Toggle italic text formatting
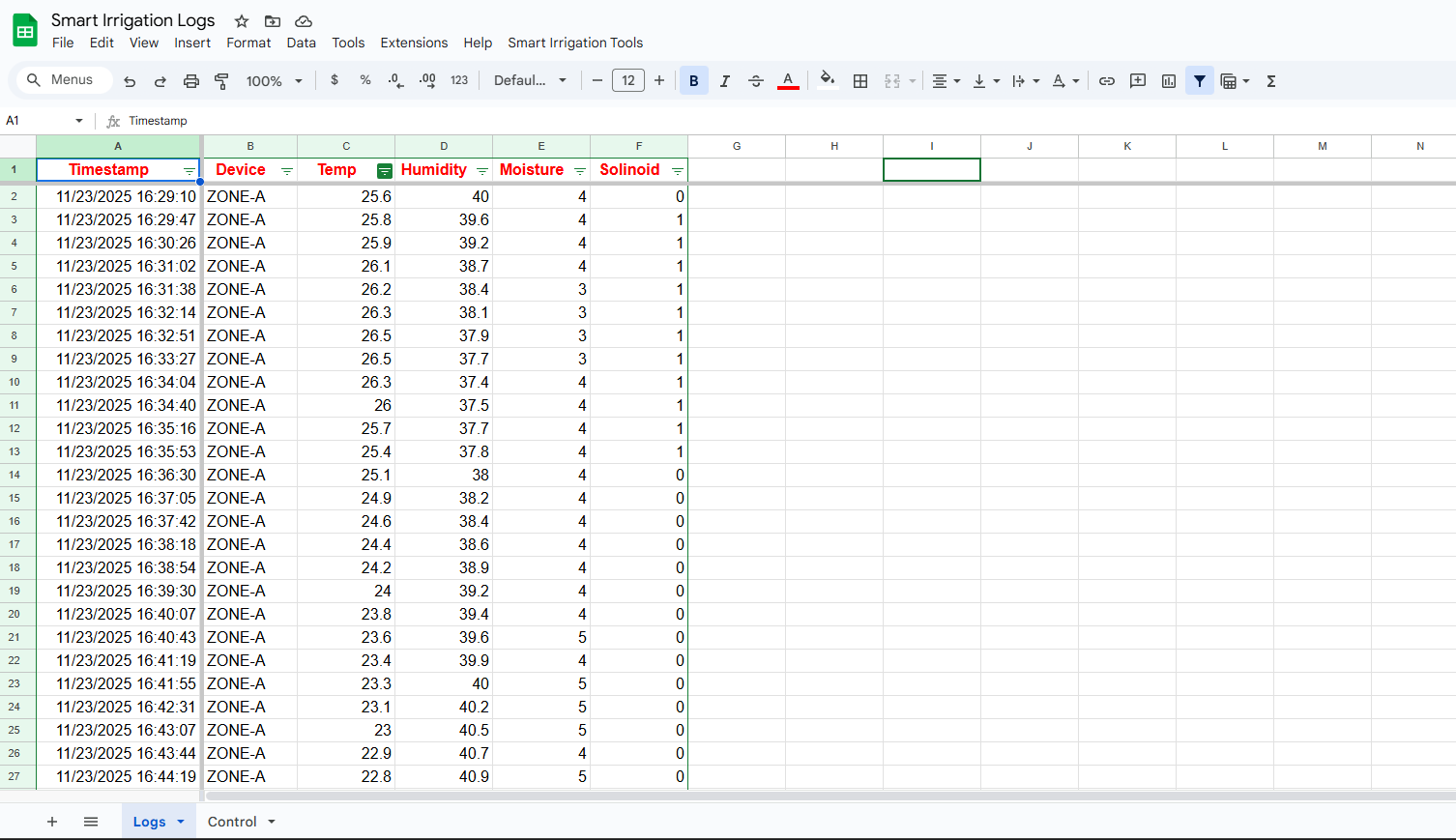Viewport: 1456px width, 840px height. [x=724, y=81]
